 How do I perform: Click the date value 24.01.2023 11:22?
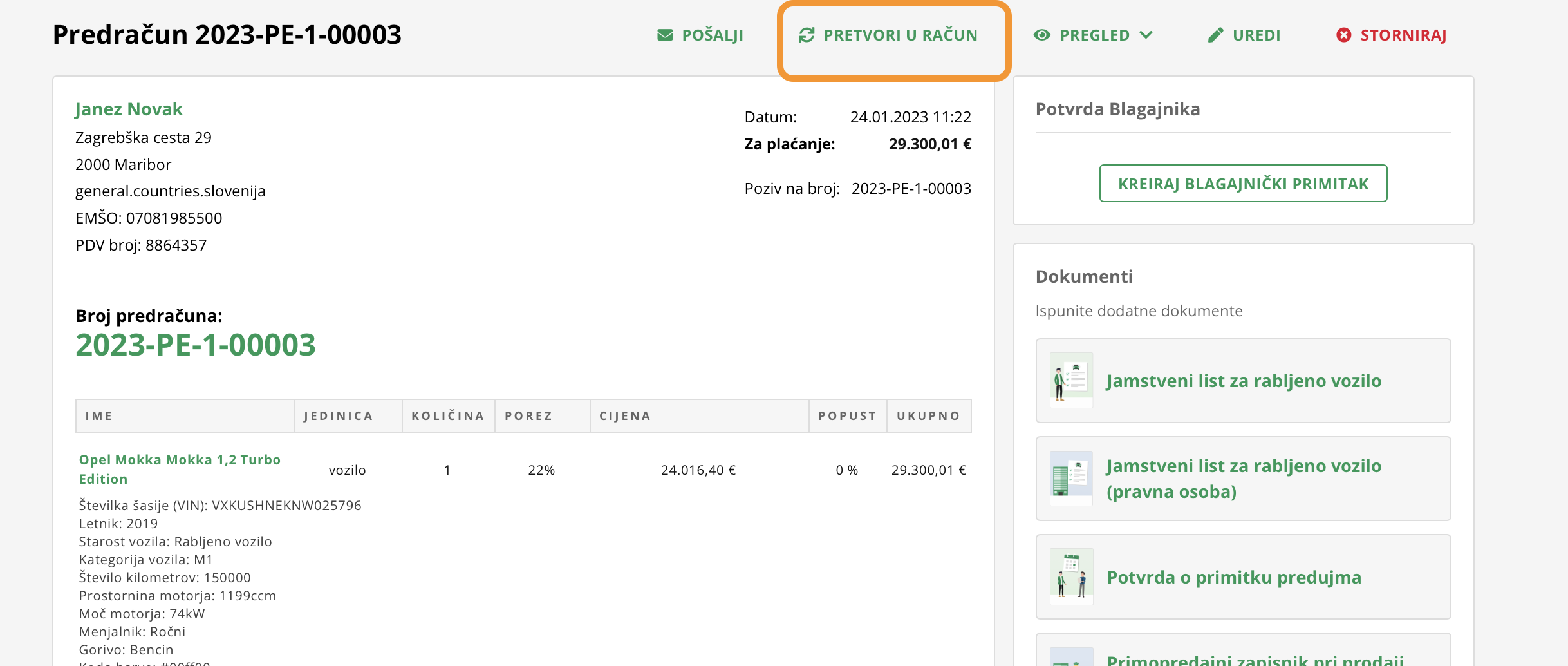pyautogui.click(x=911, y=117)
